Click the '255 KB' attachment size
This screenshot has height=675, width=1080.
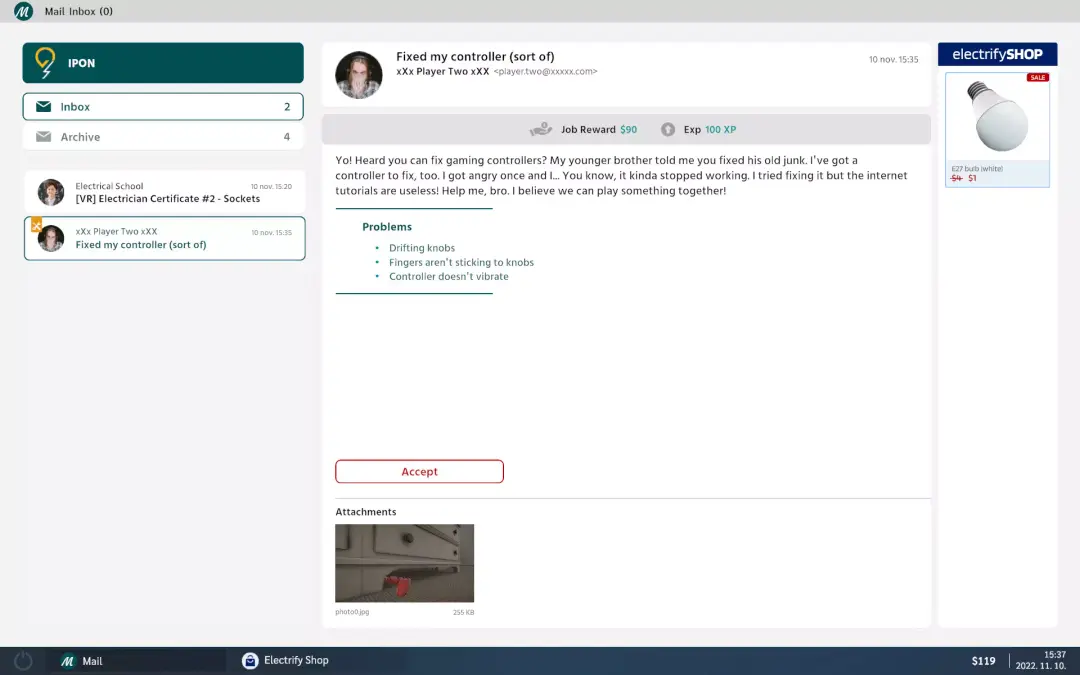pyautogui.click(x=464, y=612)
